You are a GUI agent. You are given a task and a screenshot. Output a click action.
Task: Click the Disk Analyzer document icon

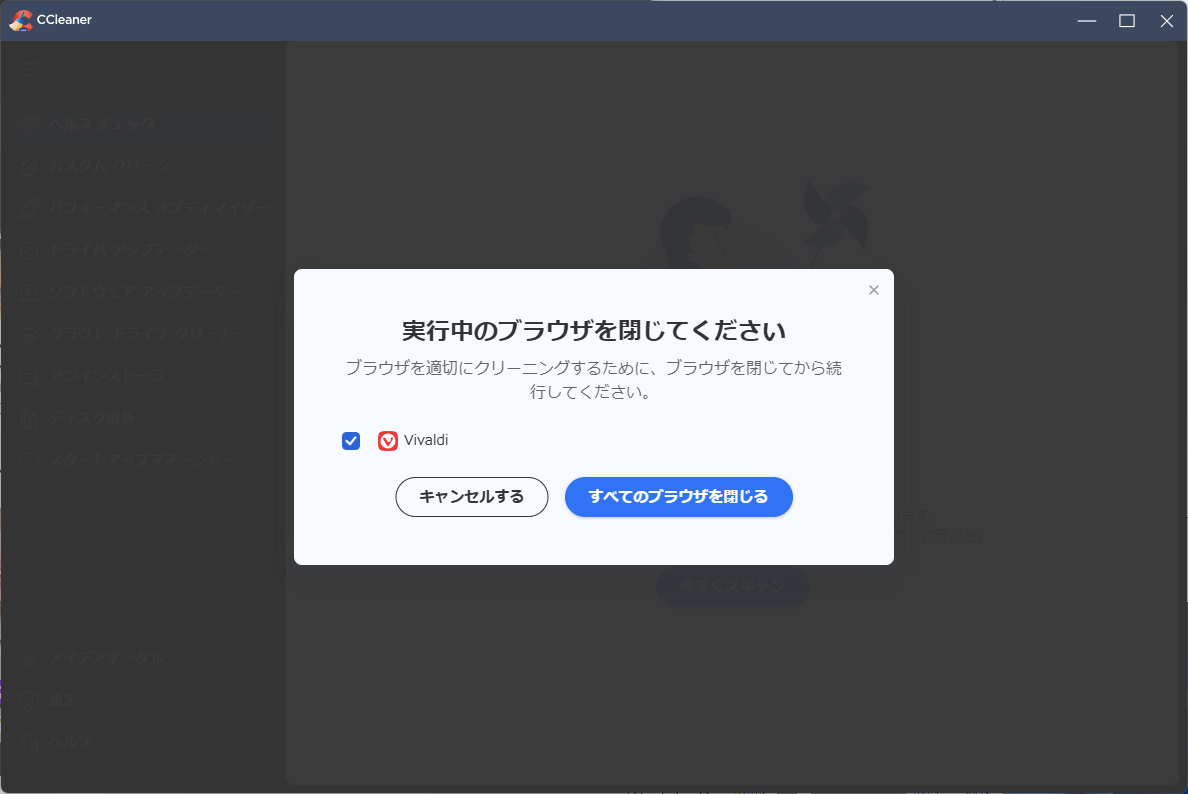28,417
